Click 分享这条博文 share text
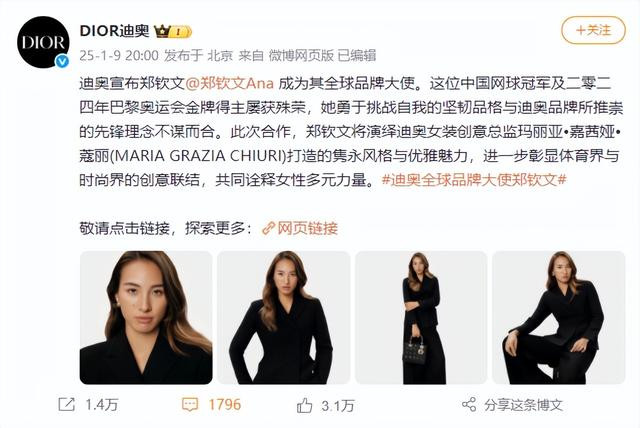Viewport: 640px width, 428px height. [x=523, y=405]
